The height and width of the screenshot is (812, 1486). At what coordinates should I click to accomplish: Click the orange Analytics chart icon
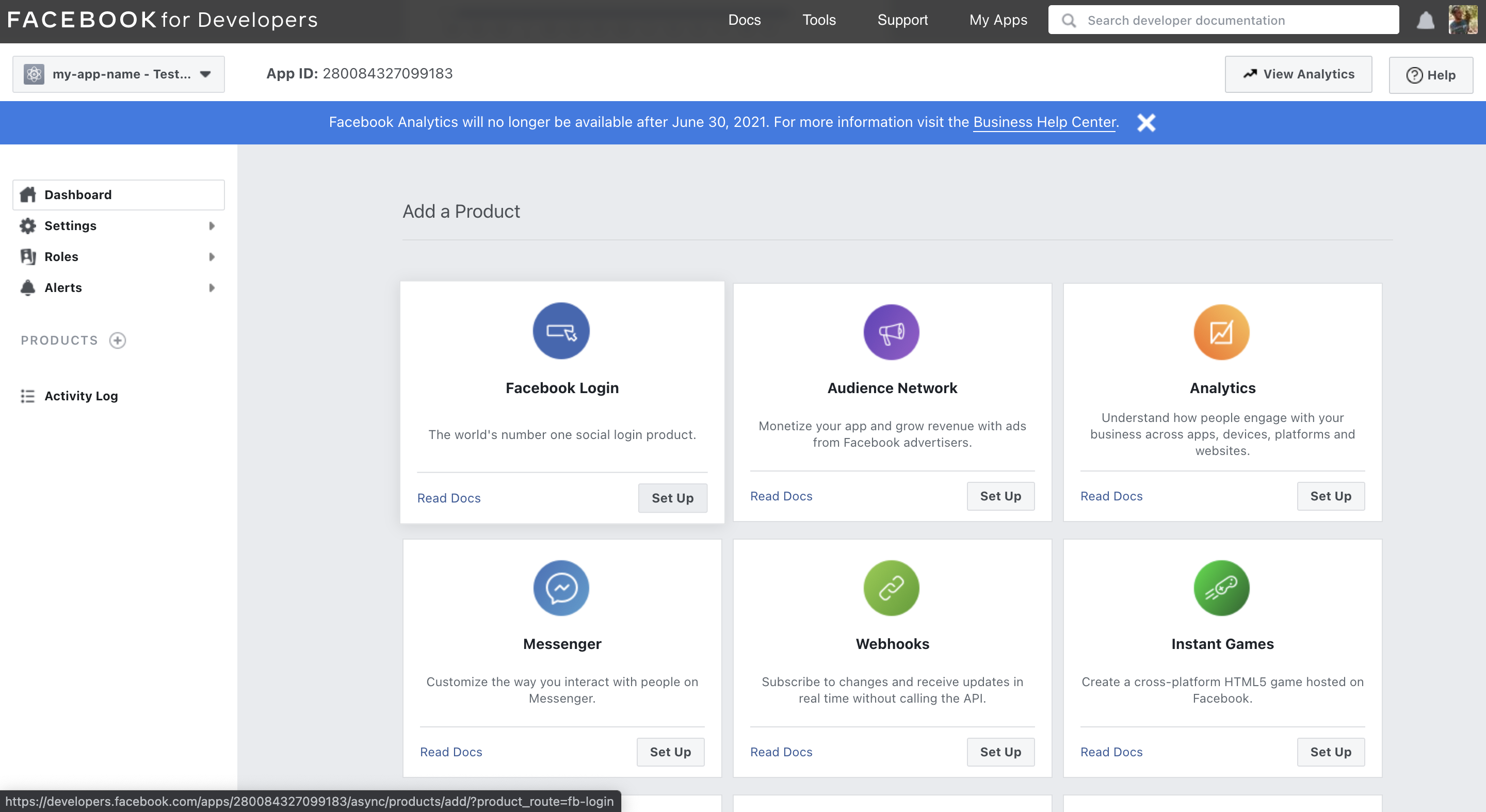(1221, 332)
